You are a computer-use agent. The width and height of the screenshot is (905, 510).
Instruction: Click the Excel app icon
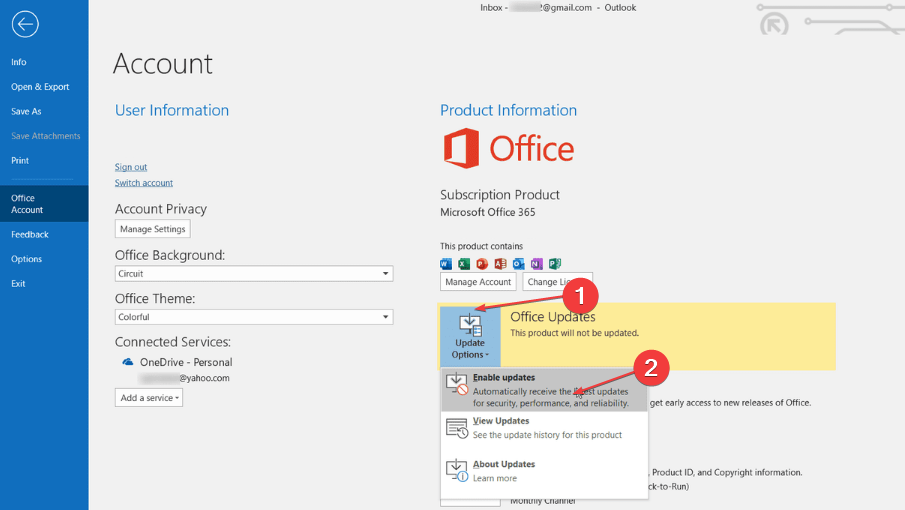[464, 264]
